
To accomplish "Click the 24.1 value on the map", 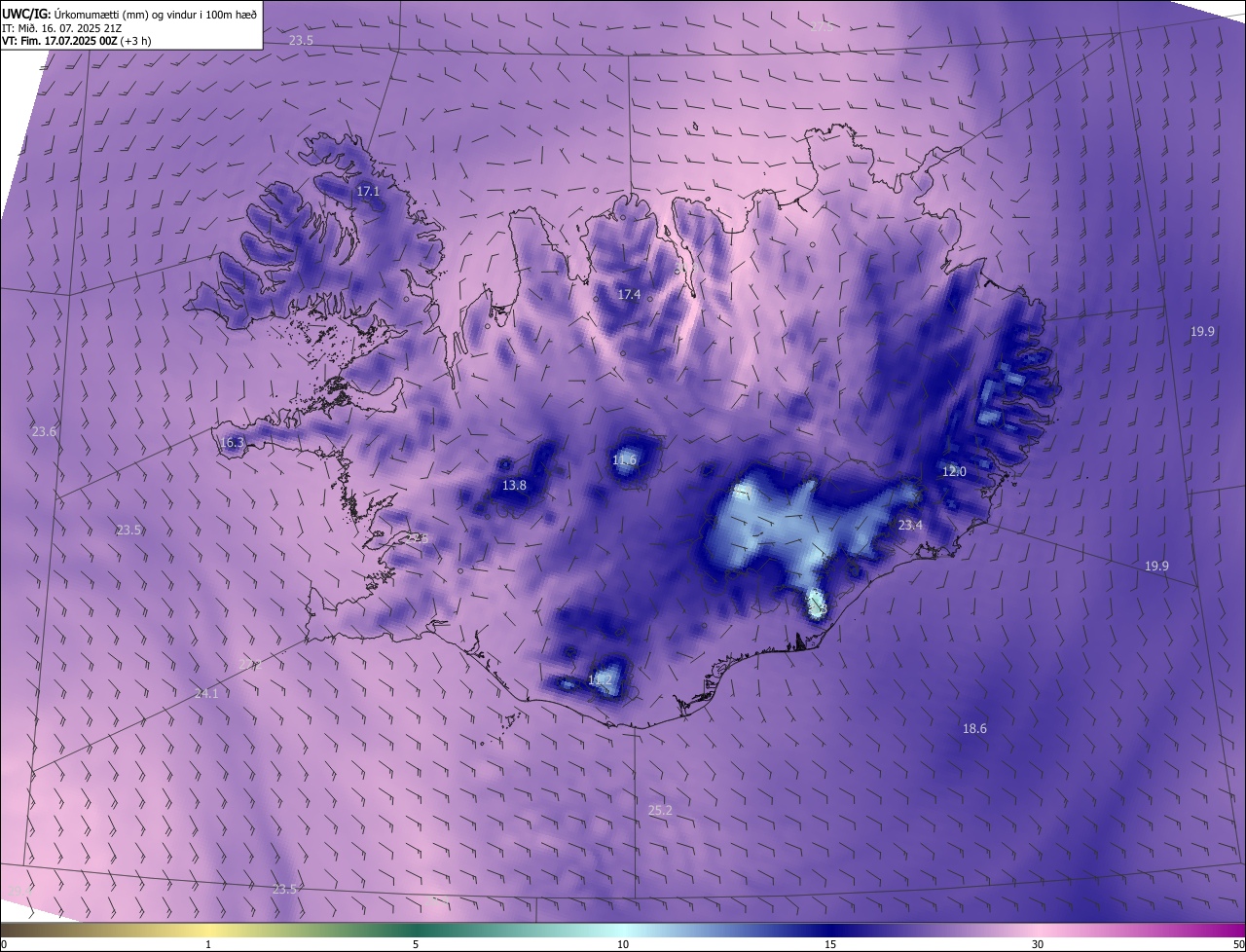I will tap(206, 693).
